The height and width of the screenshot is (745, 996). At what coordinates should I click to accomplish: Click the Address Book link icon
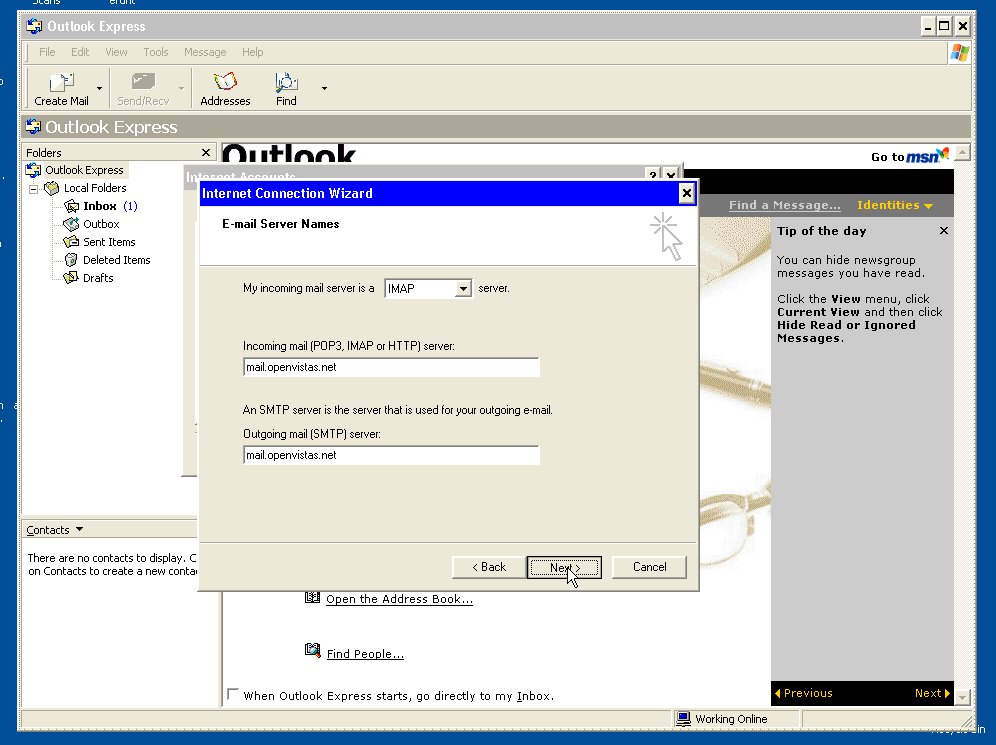312,597
